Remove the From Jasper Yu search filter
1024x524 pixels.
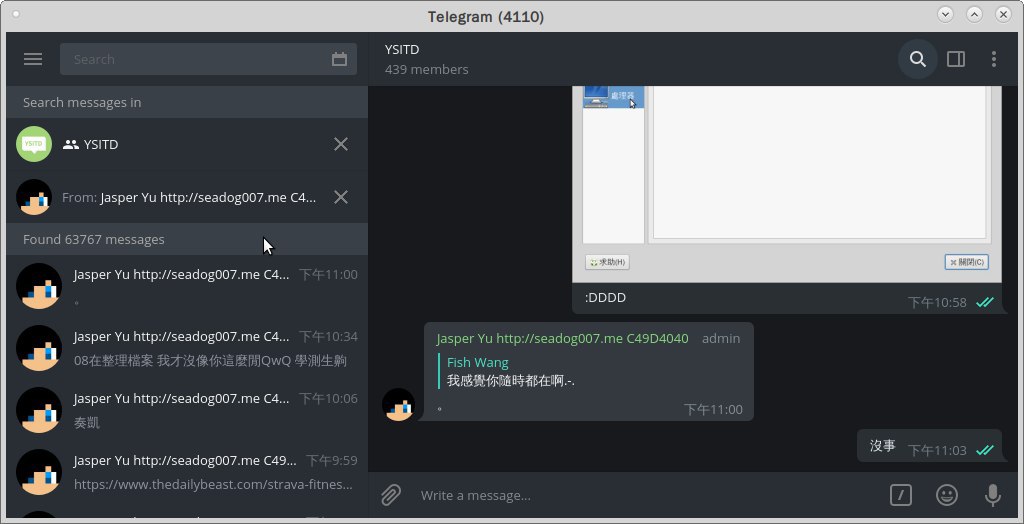[x=341, y=197]
